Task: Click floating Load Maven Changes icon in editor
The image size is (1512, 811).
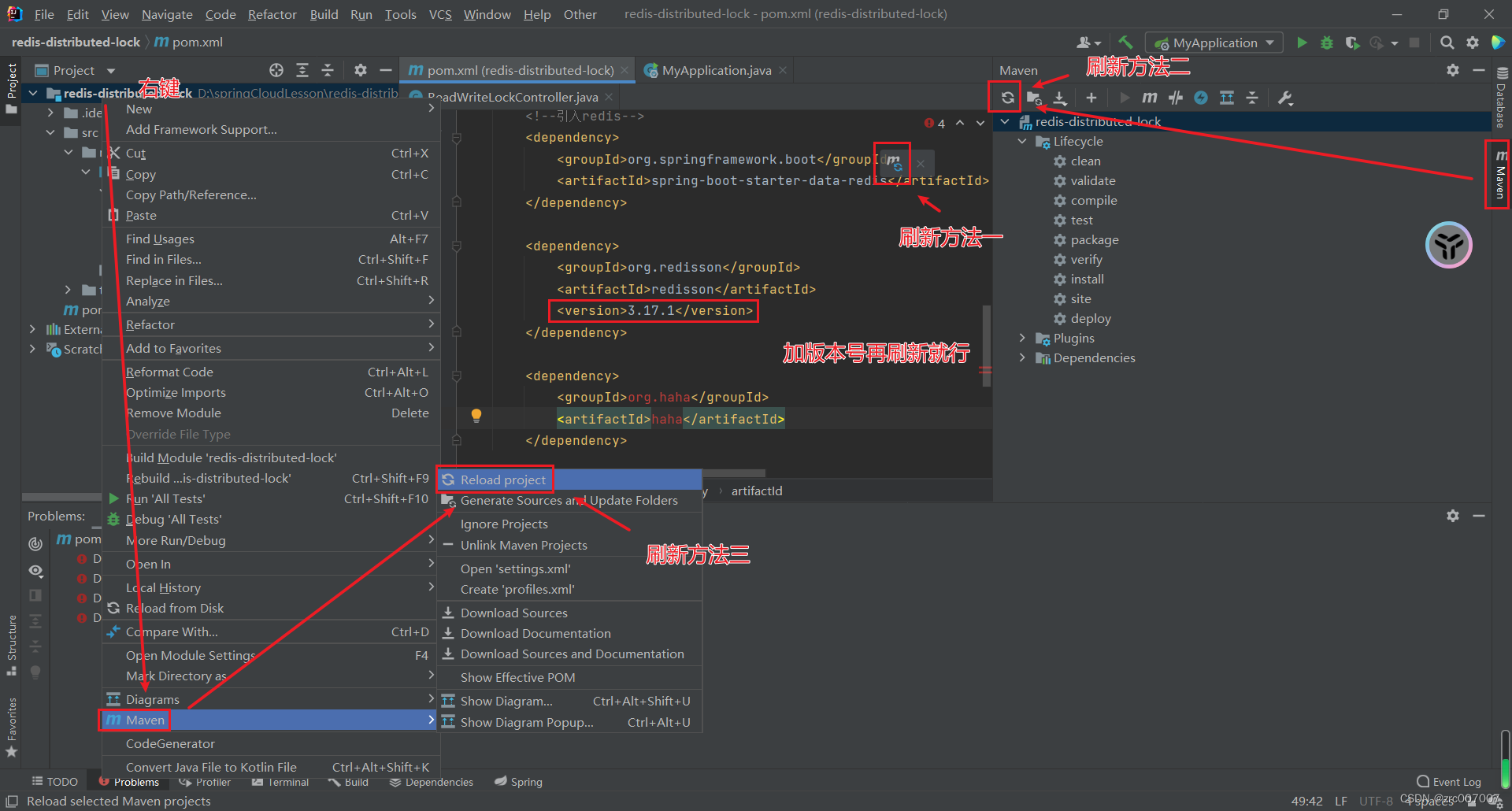Action: tap(894, 162)
